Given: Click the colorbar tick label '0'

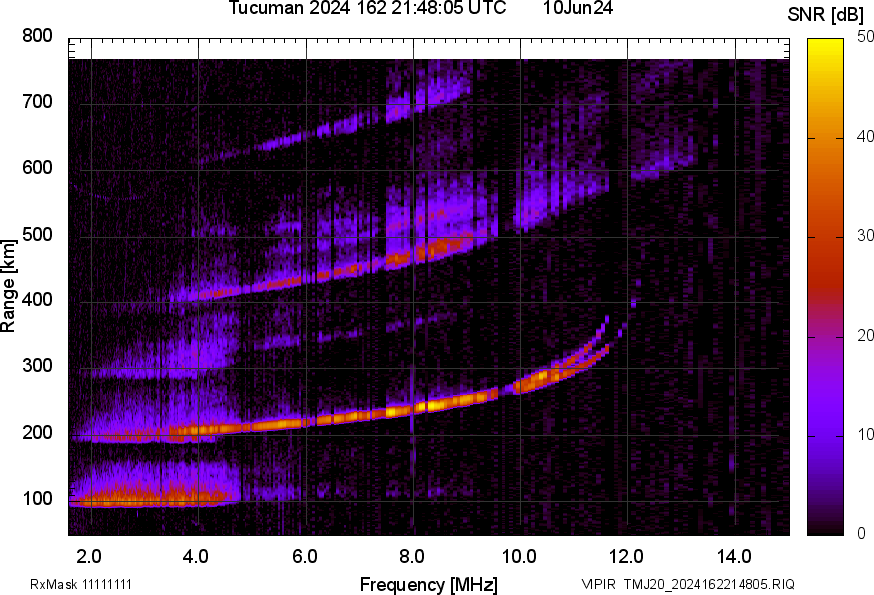Looking at the screenshot, I should 861,534.
